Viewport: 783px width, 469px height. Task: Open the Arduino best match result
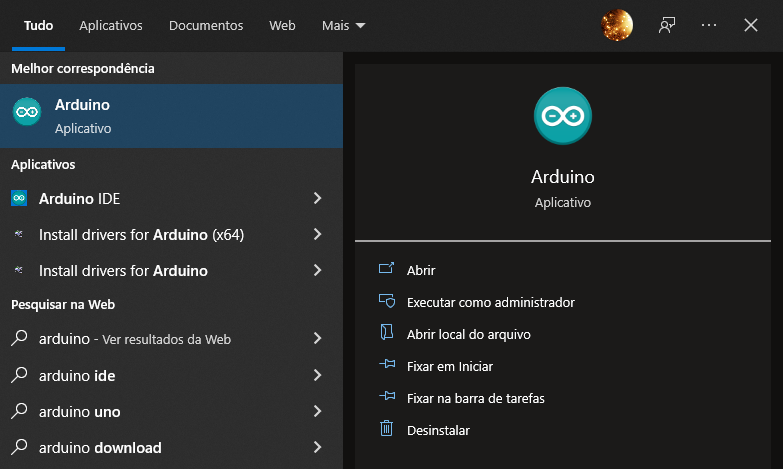pos(171,116)
